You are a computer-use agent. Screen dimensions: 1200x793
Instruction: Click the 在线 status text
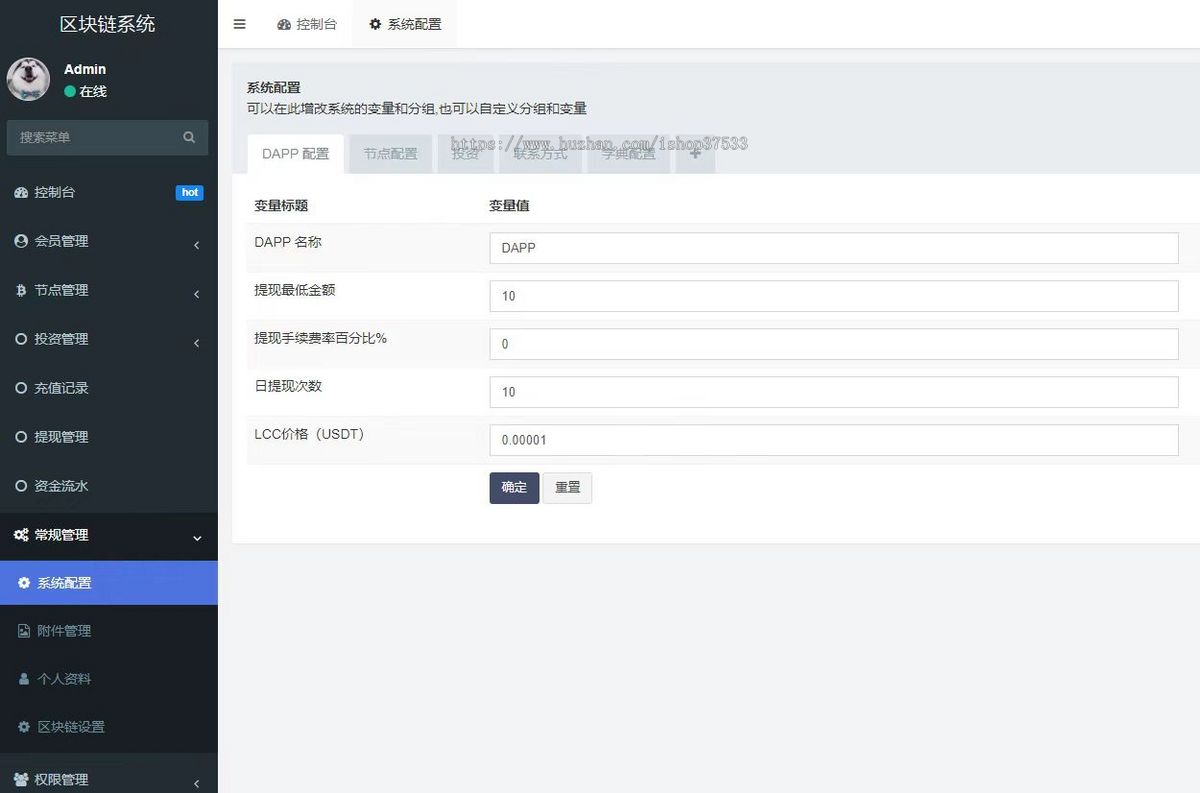[93, 91]
